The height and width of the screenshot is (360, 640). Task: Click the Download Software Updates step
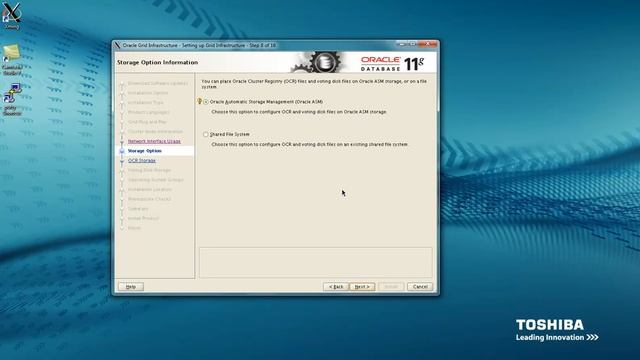(158, 83)
